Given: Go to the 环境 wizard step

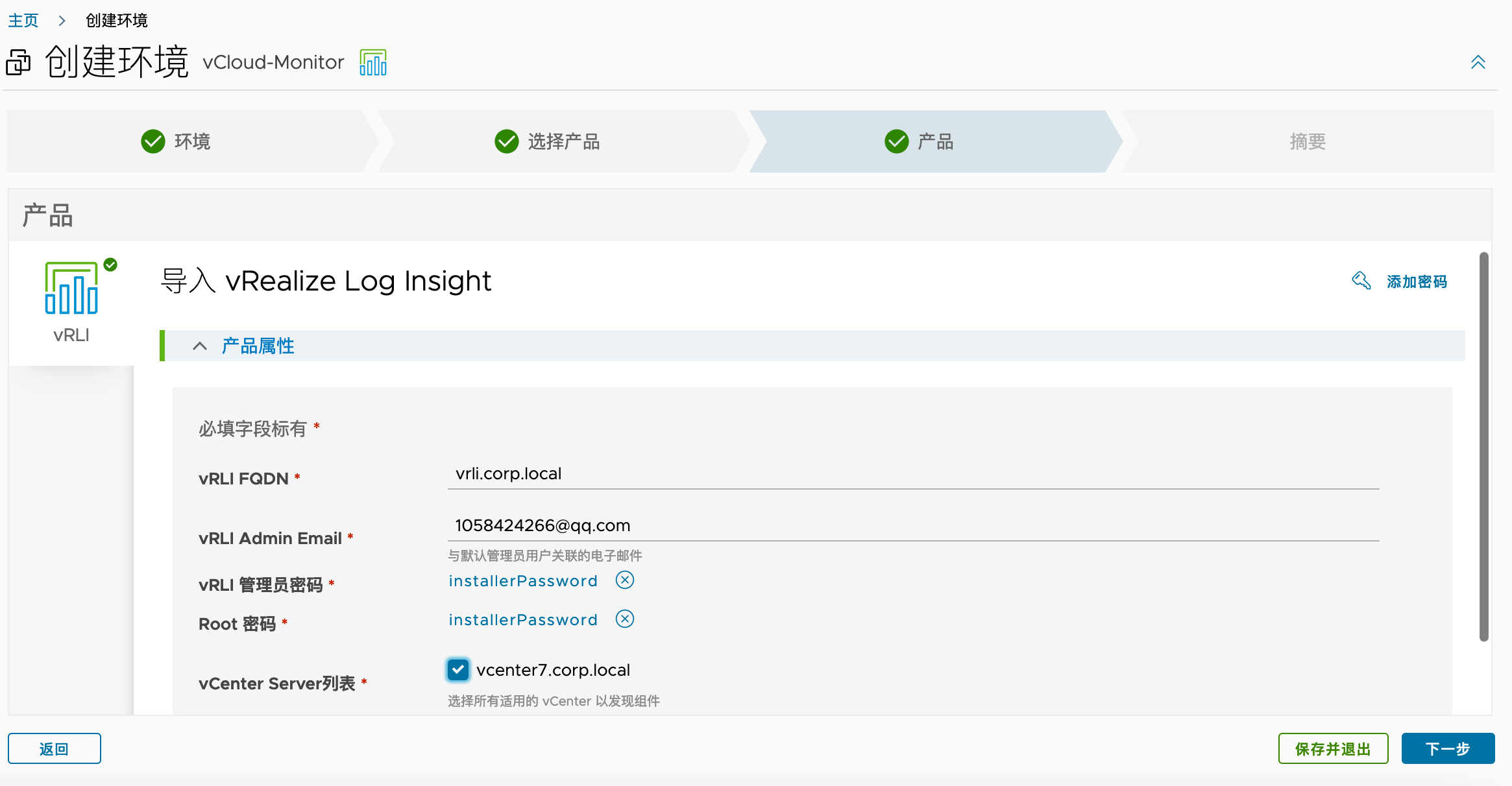Looking at the screenshot, I should (192, 141).
